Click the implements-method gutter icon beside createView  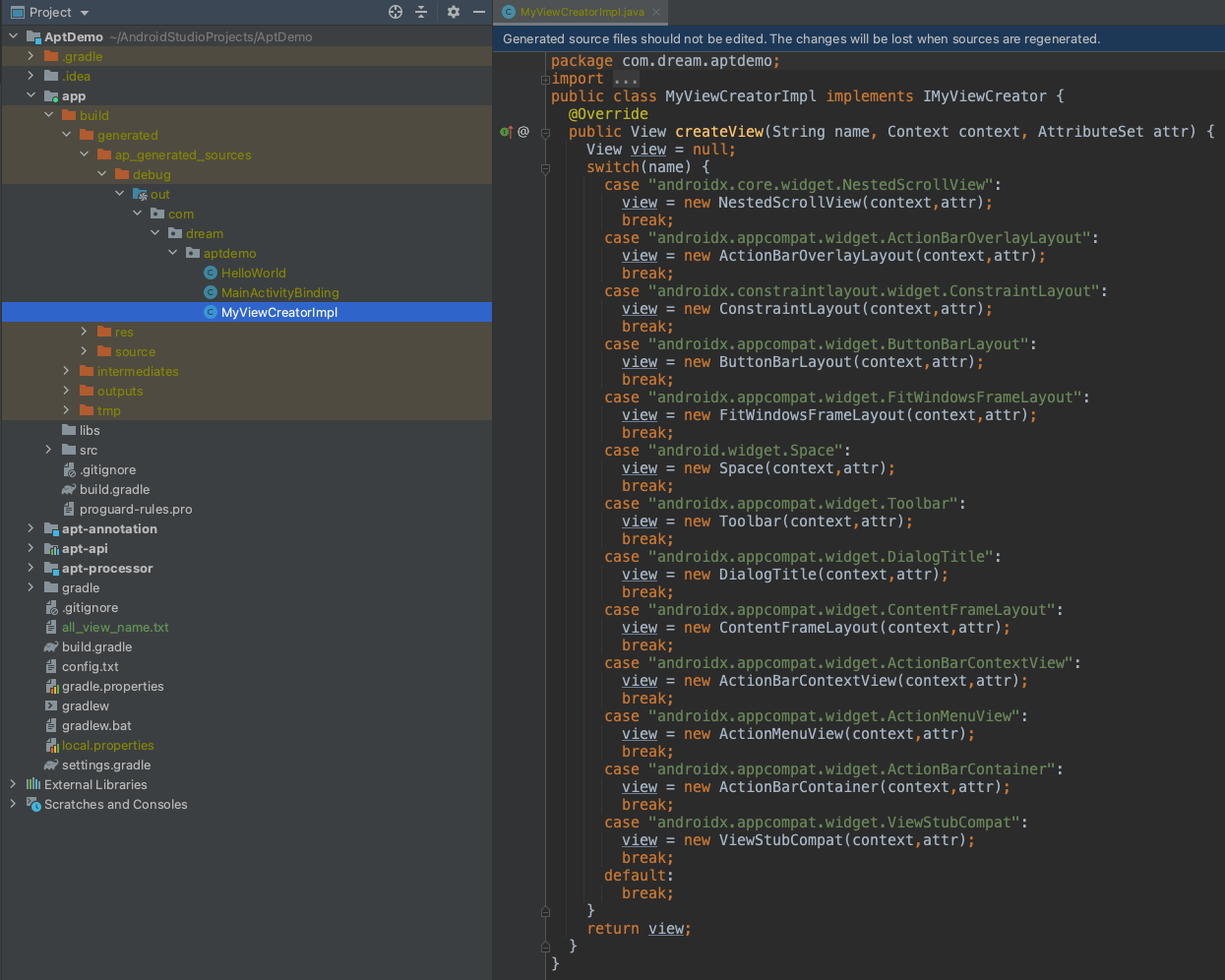click(x=506, y=132)
